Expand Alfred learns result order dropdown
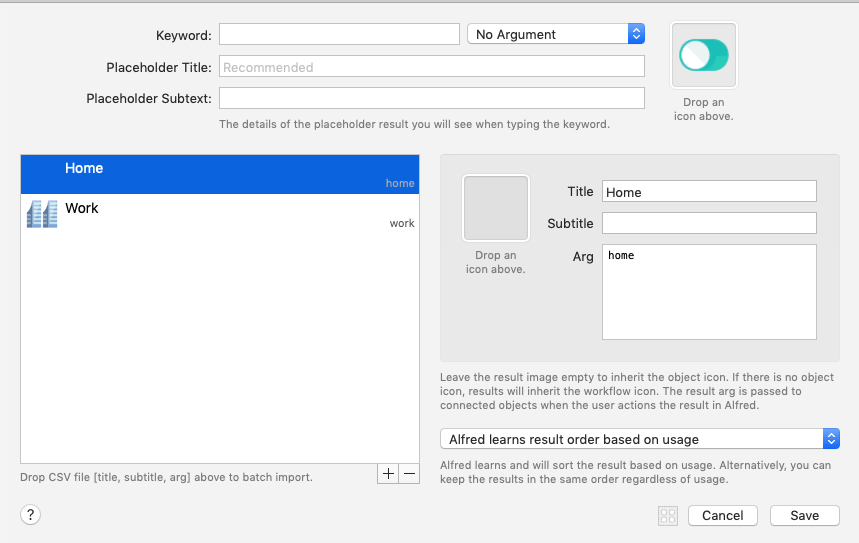This screenshot has width=859, height=543. 639,439
